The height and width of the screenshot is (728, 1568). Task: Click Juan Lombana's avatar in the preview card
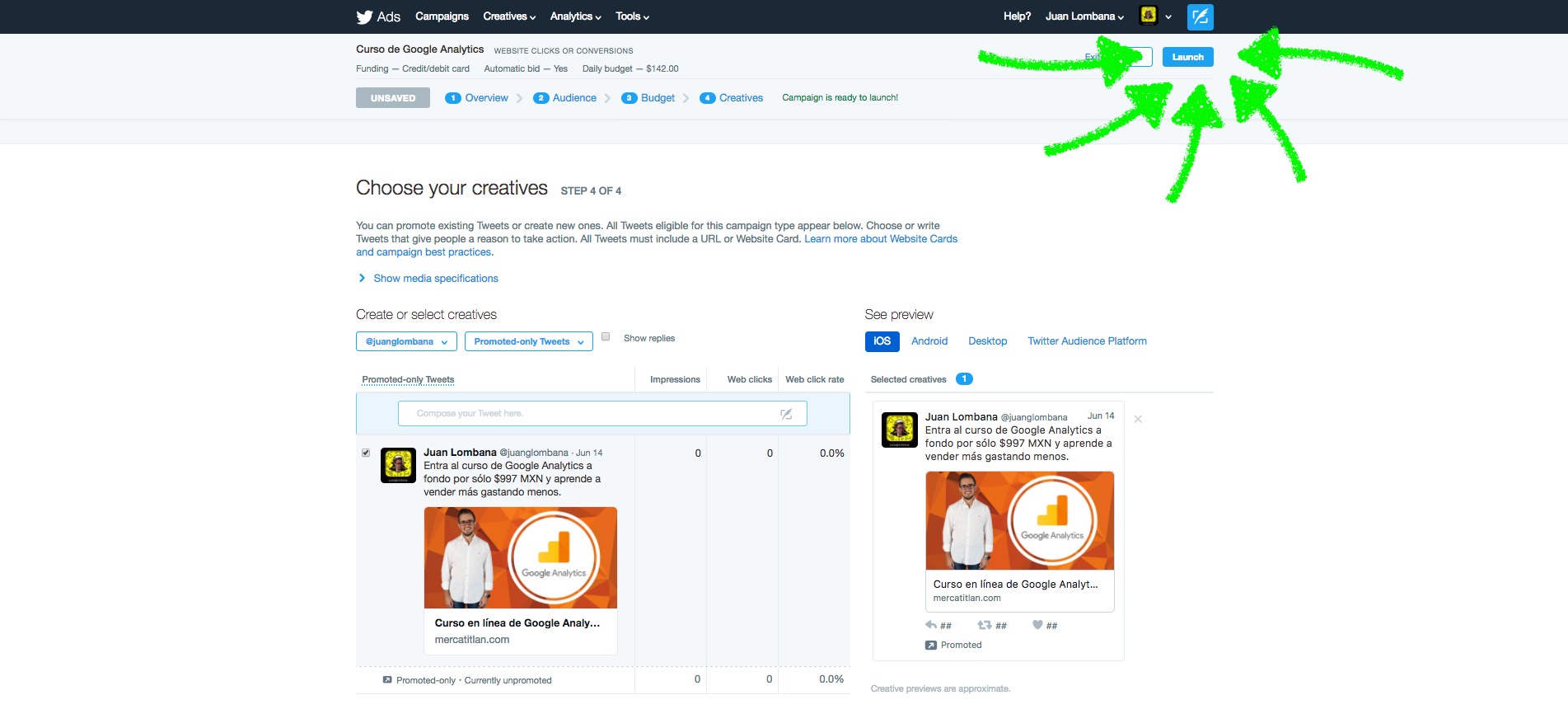(x=900, y=430)
